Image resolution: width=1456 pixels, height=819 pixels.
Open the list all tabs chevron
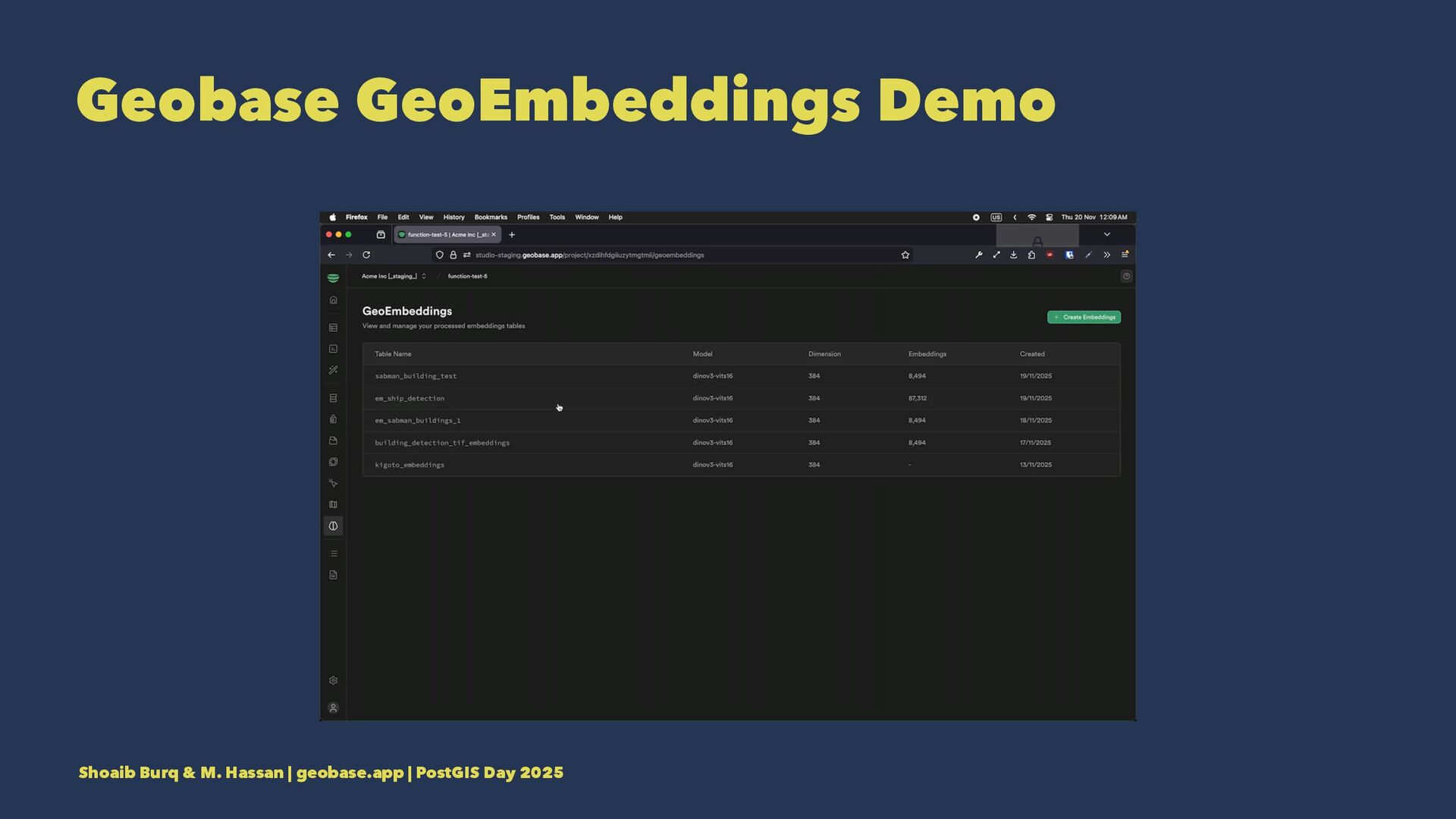(1106, 235)
